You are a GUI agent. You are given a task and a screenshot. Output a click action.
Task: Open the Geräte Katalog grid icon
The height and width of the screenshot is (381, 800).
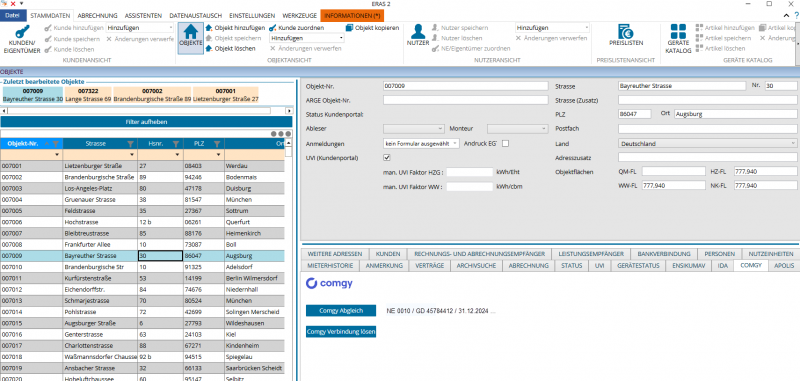678,32
